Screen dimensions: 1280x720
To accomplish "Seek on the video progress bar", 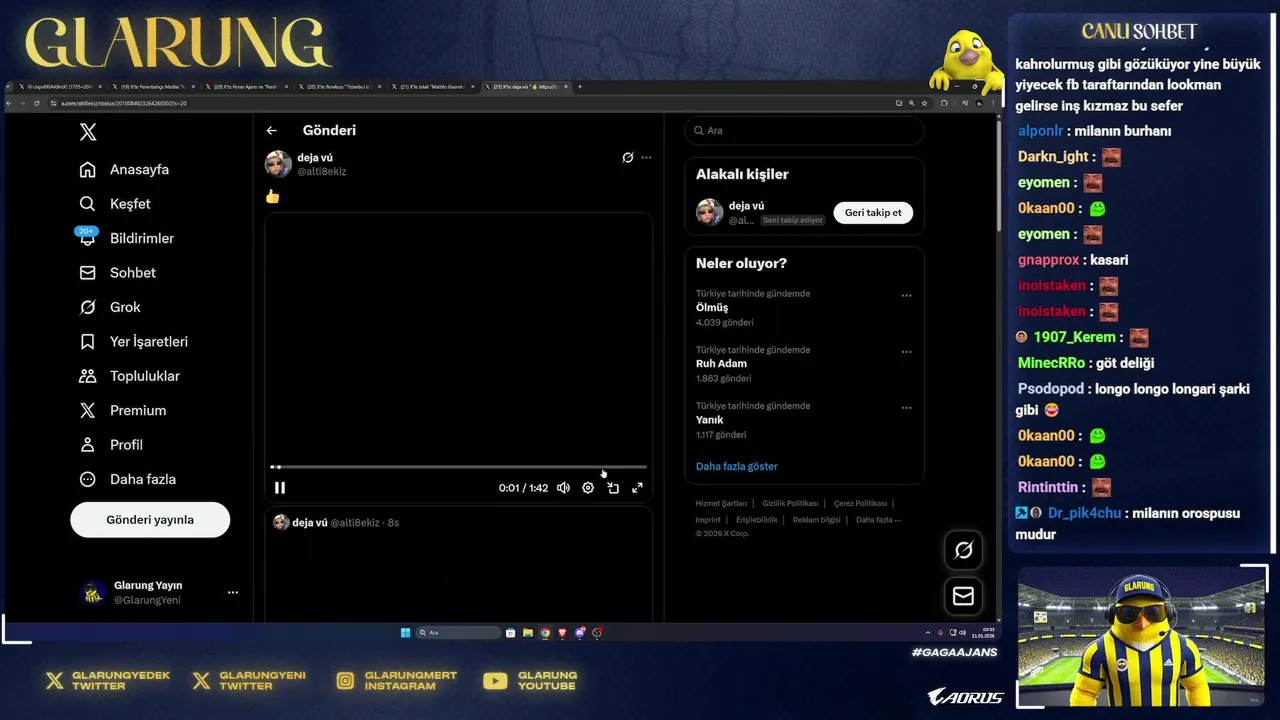I will pos(459,467).
